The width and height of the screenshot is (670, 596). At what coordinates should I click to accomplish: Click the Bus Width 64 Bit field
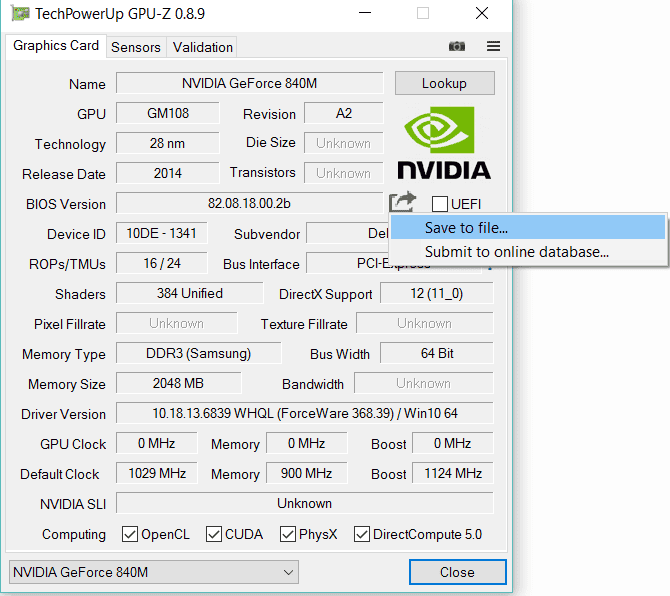[437, 353]
